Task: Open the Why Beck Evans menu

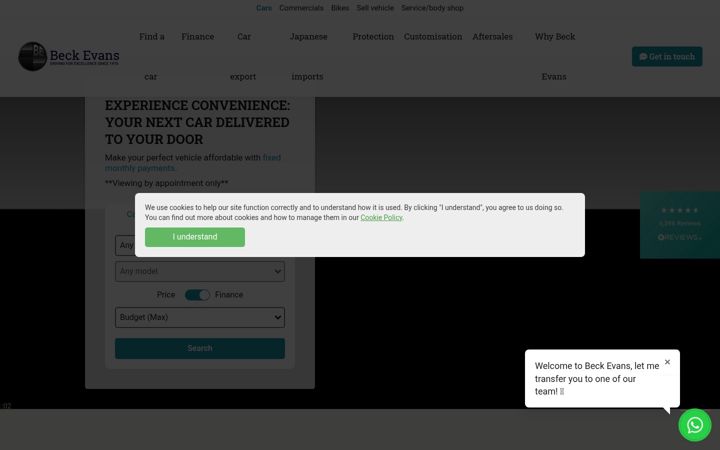Action: (x=555, y=56)
